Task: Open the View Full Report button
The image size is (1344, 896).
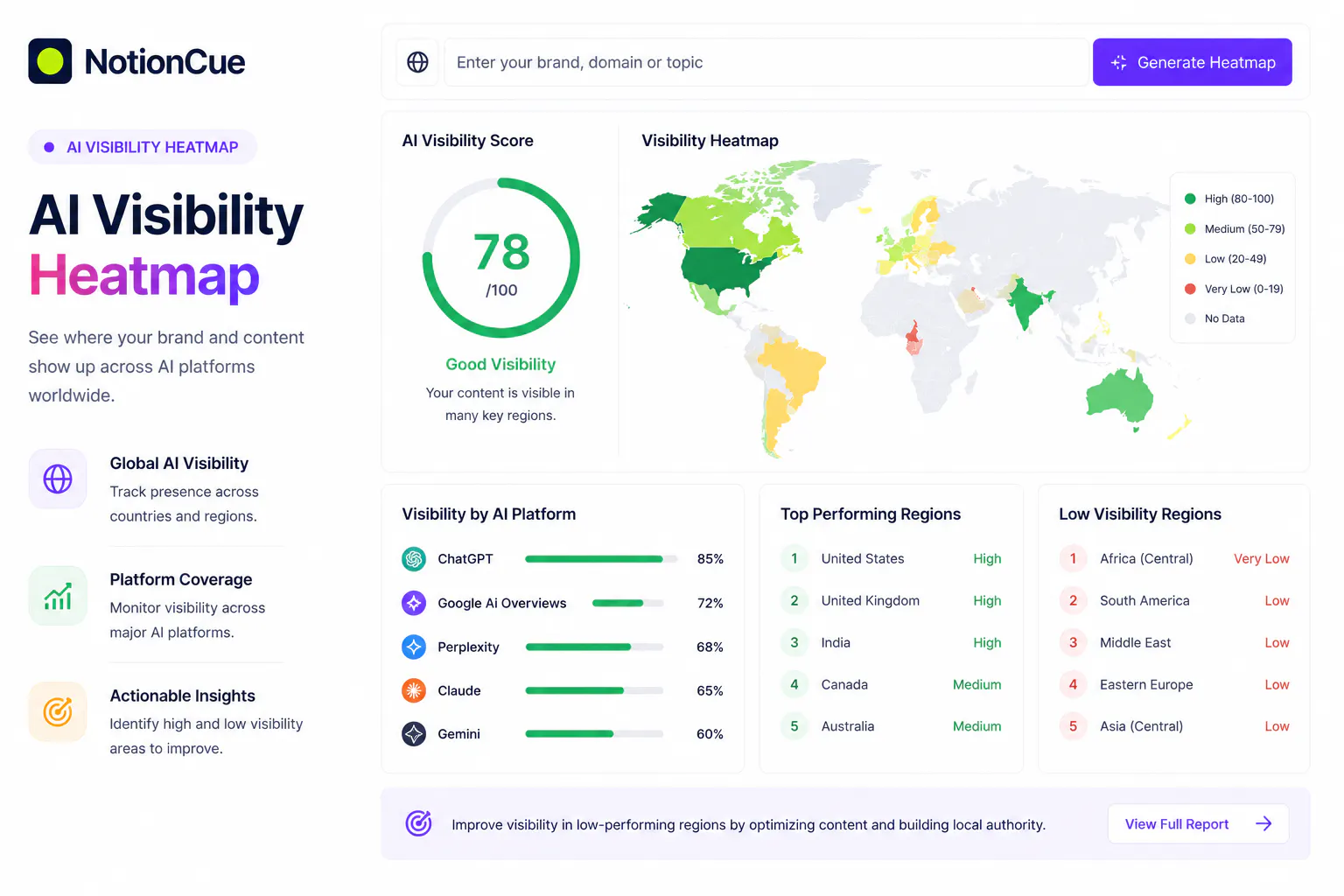Action: click(1198, 823)
